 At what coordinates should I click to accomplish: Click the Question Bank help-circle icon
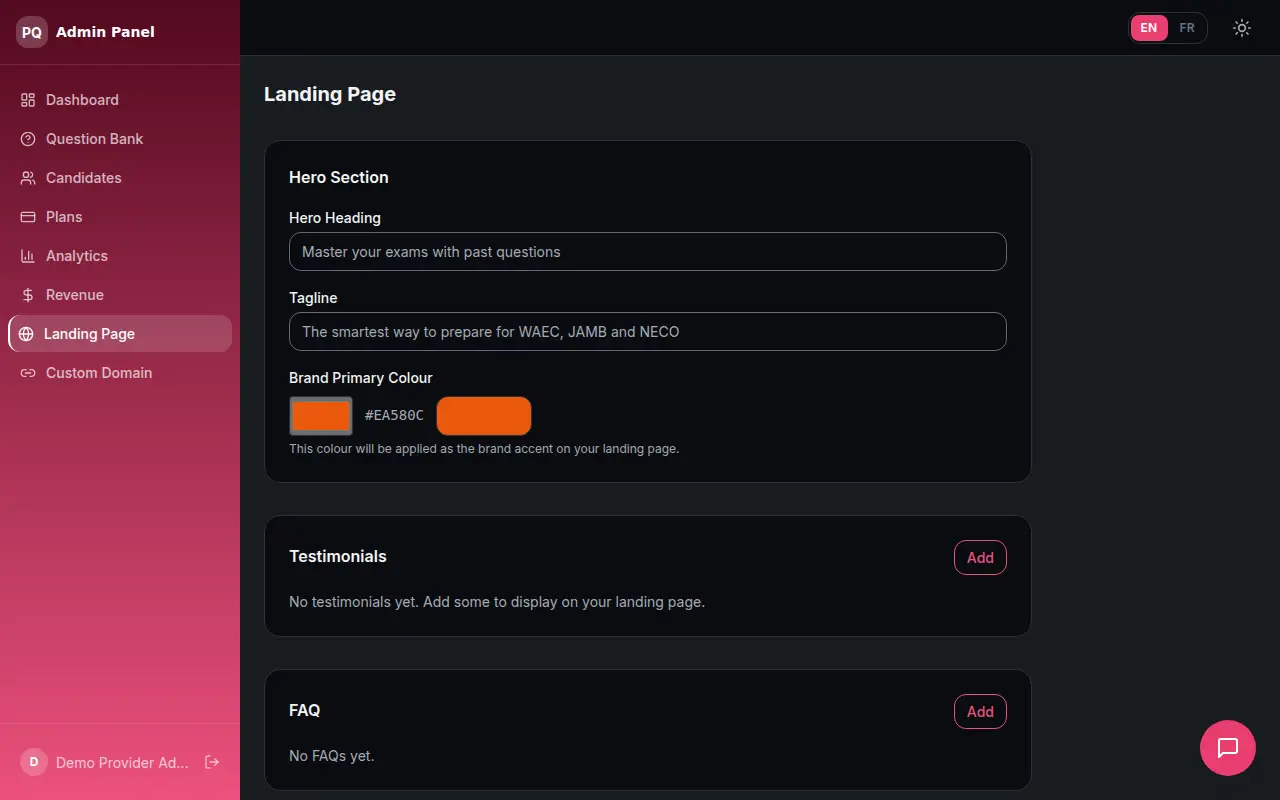tap(28, 139)
